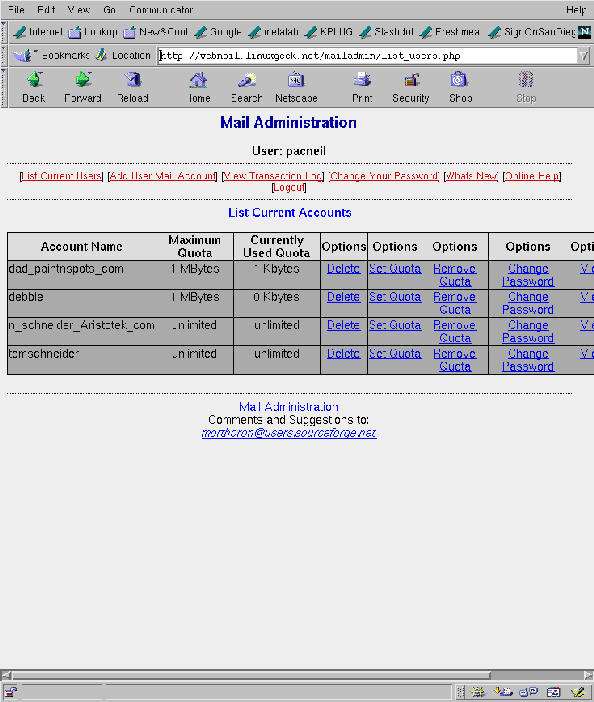Expand the location URL history dropdown
This screenshot has height=702, width=594.
(x=583, y=56)
